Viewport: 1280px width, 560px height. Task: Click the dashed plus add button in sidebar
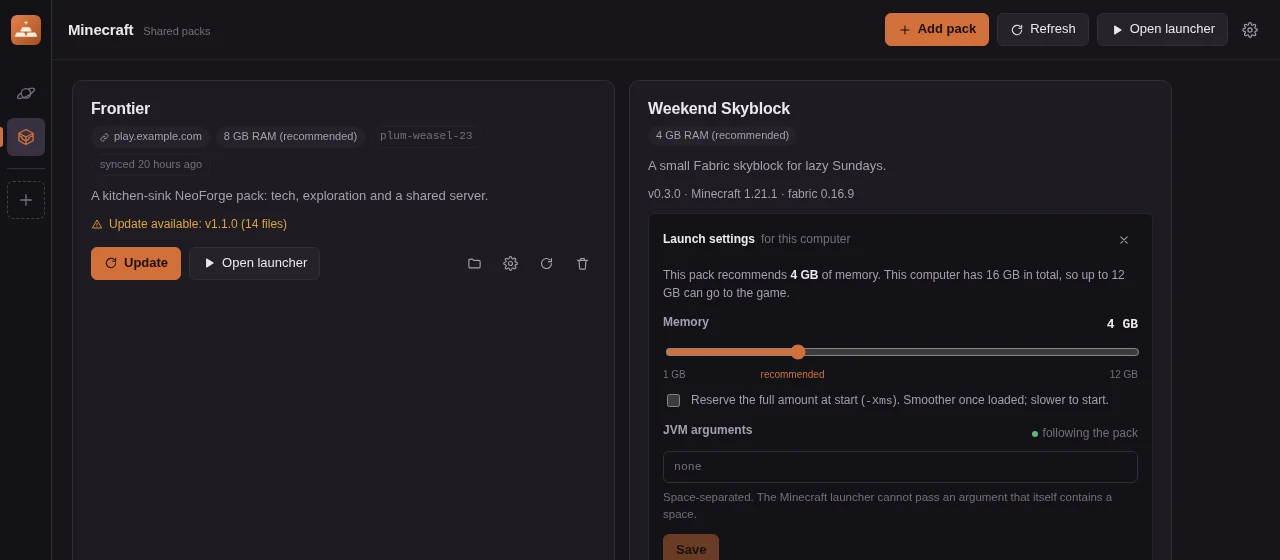[26, 200]
